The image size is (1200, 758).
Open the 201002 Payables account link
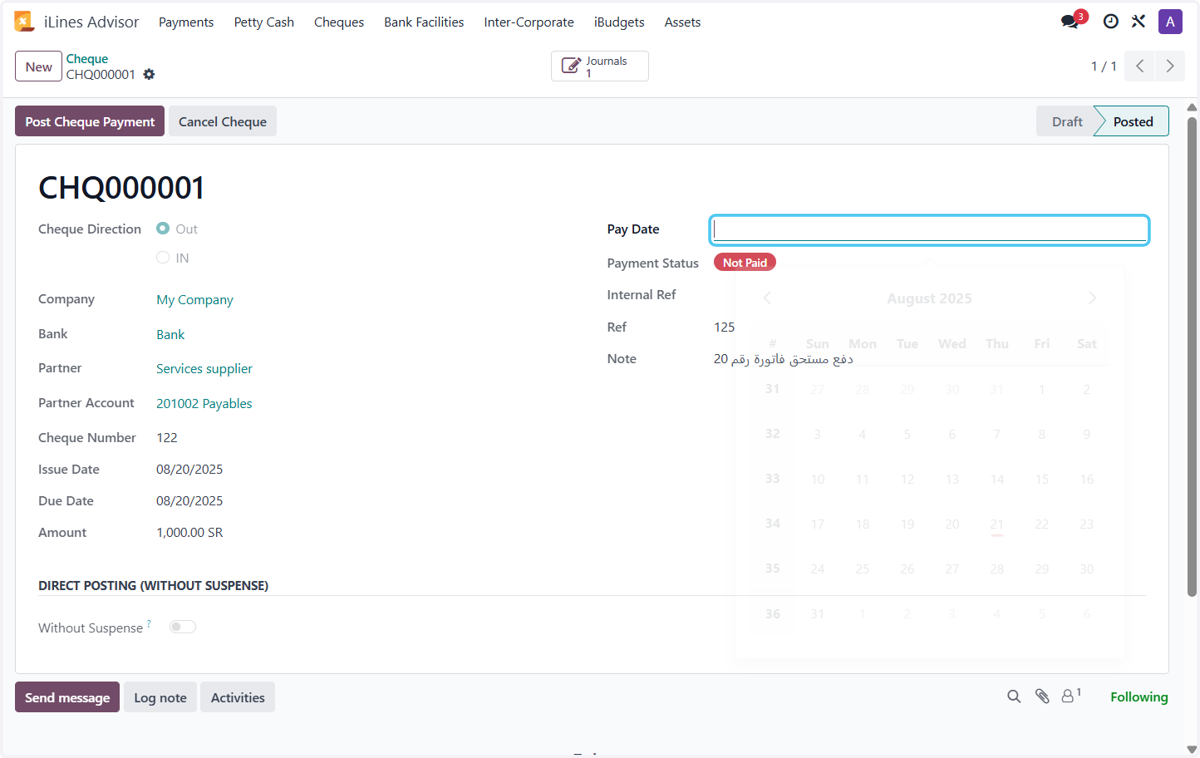tap(204, 403)
